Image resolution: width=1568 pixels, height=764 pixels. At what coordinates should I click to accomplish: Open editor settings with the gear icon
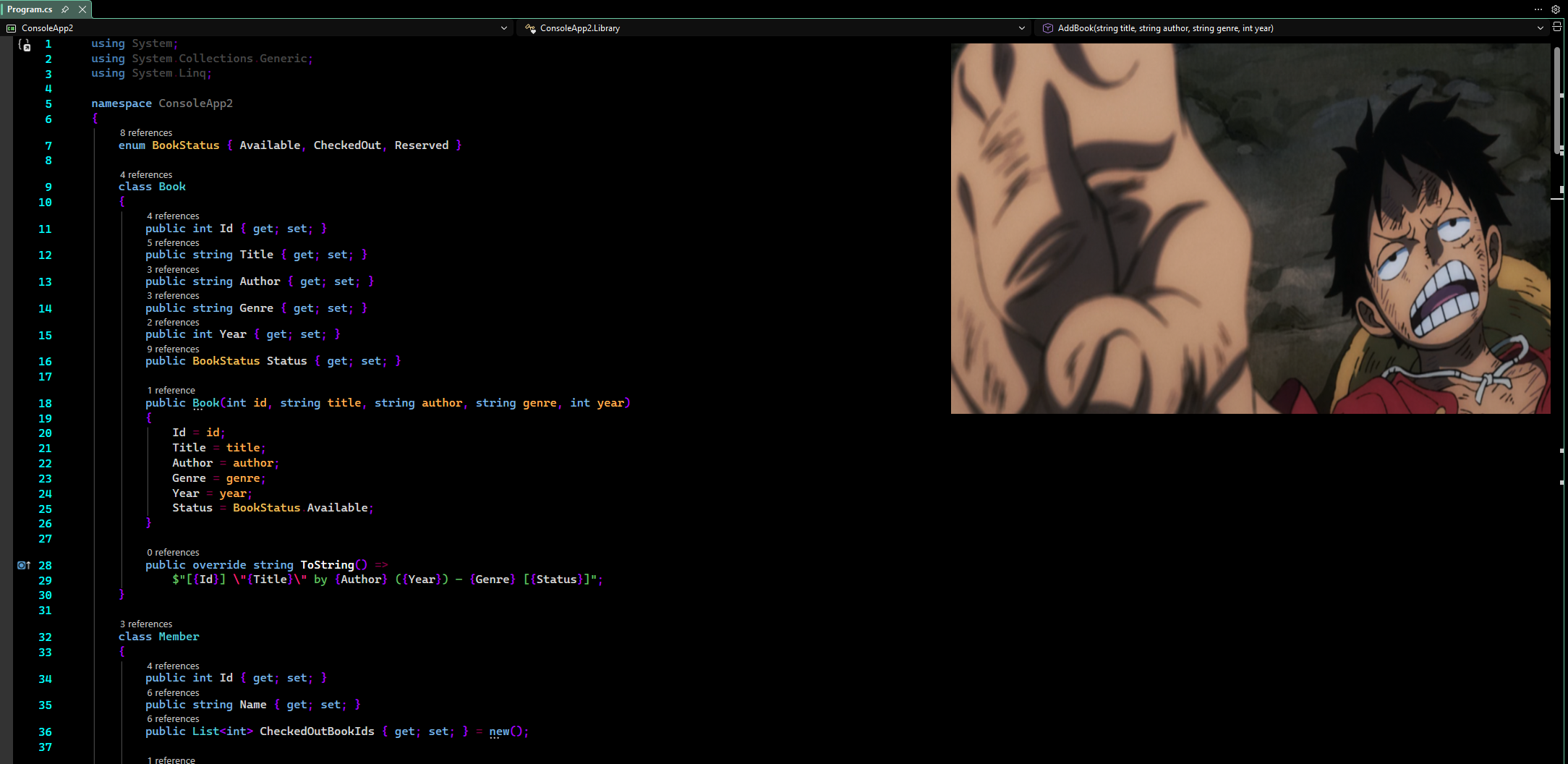(x=1556, y=9)
